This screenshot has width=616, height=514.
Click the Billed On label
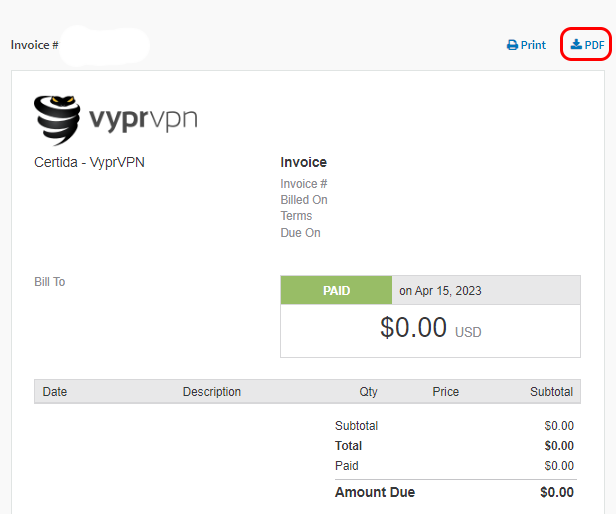pos(304,200)
